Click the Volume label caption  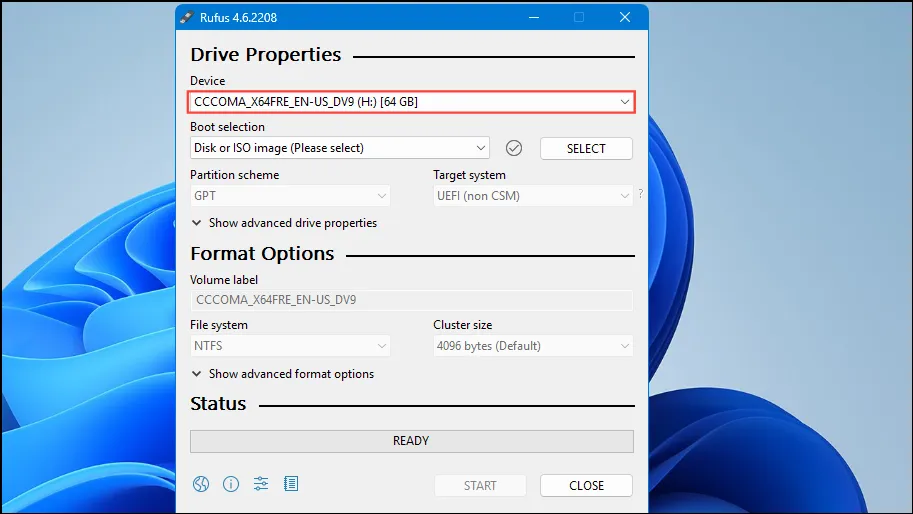[224, 280]
